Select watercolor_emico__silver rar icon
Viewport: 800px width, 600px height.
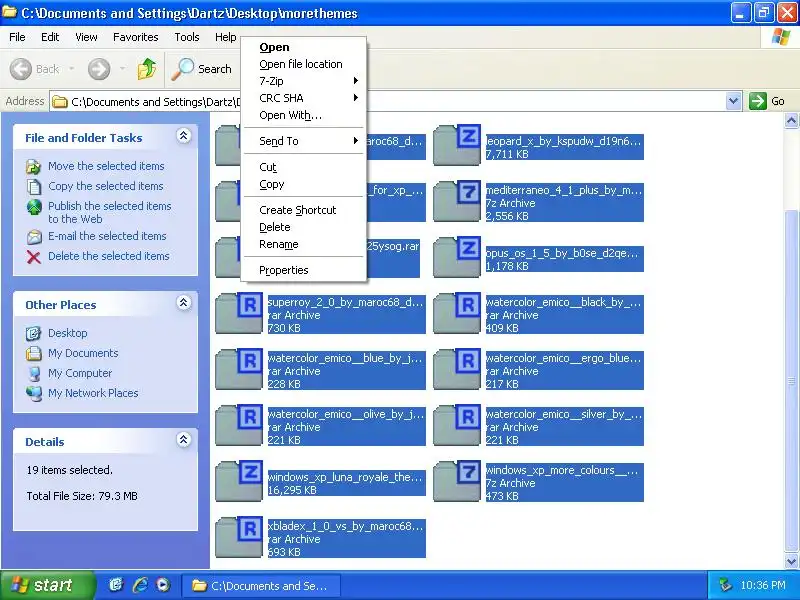click(x=457, y=426)
